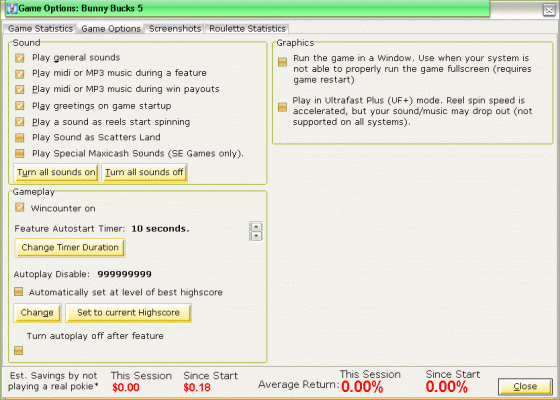Click the Autoplay Disable label
560x400 pixels.
pos(52,274)
